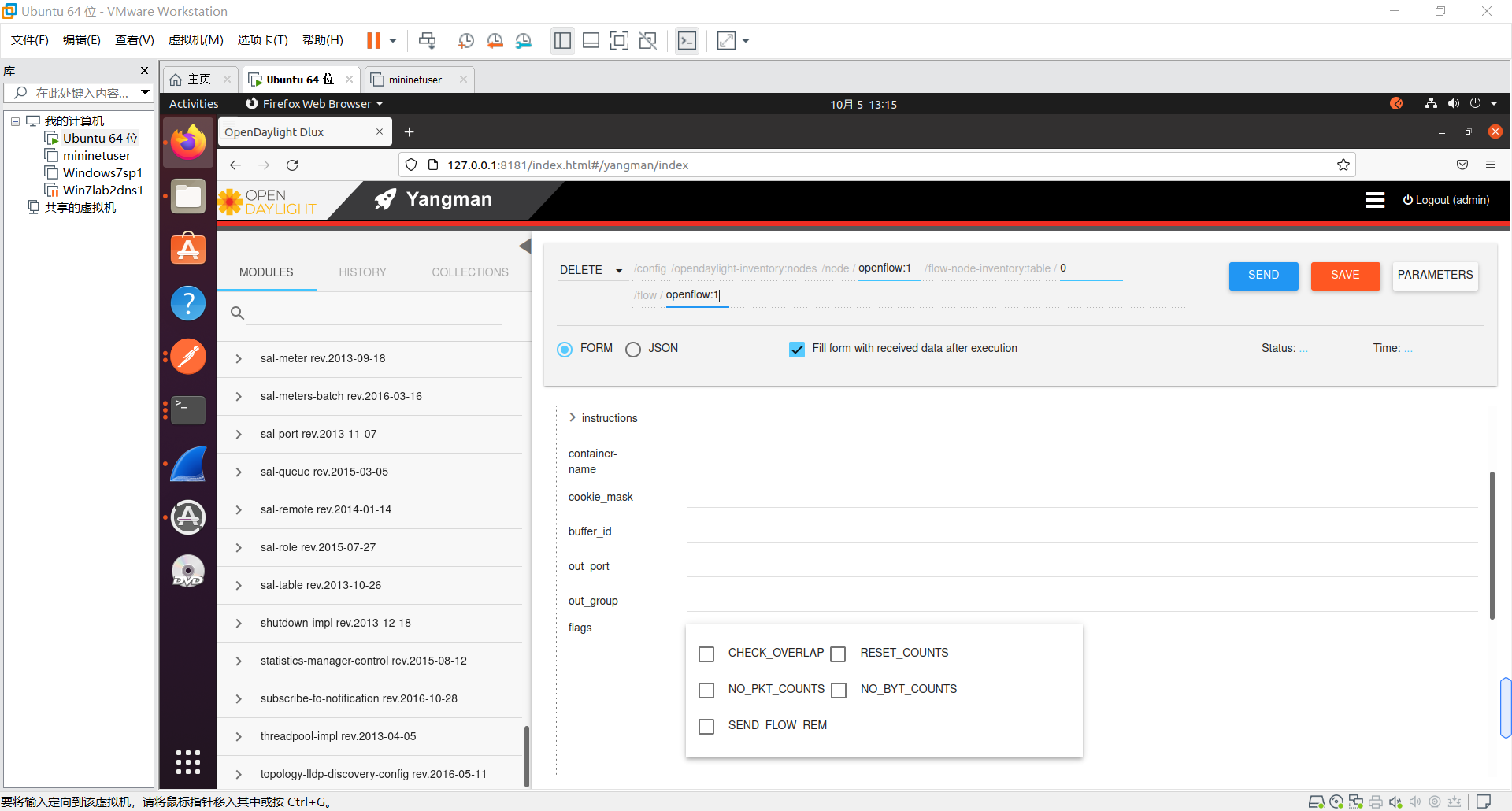Screen dimensions: 1512x811
Task: Open the 文件(F) menu in VMware
Action: [30, 40]
